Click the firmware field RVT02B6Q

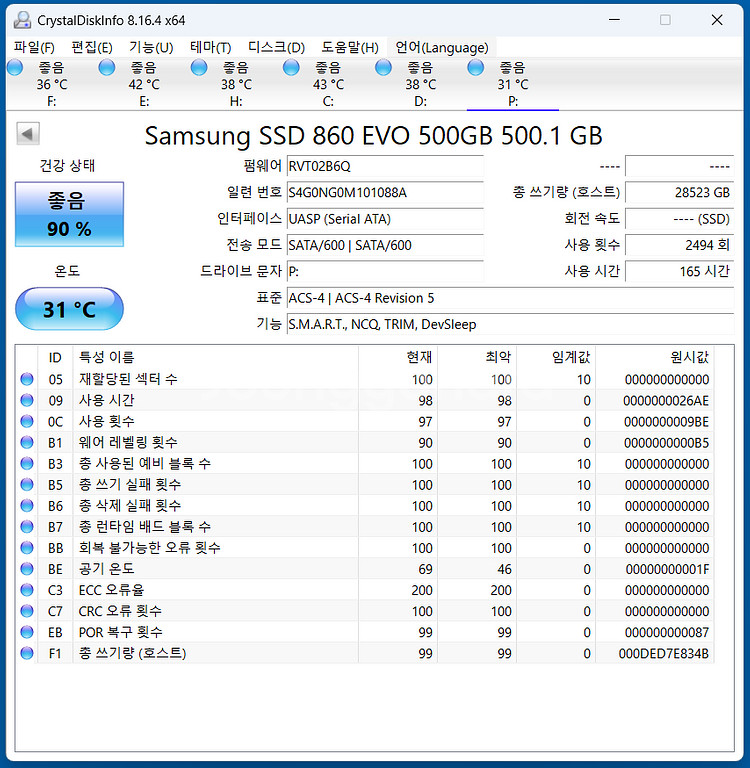pyautogui.click(x=384, y=167)
